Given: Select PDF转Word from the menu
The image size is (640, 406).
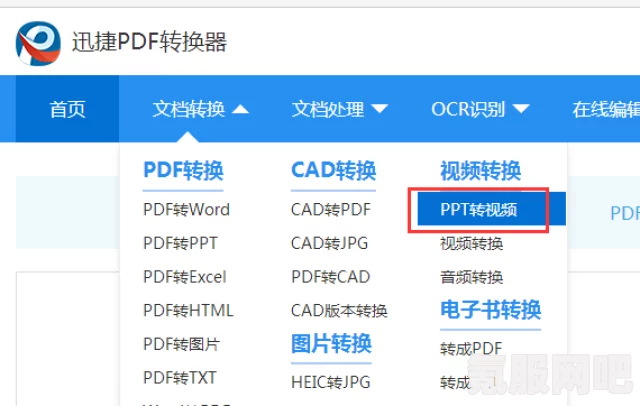Looking at the screenshot, I should coord(187,210).
